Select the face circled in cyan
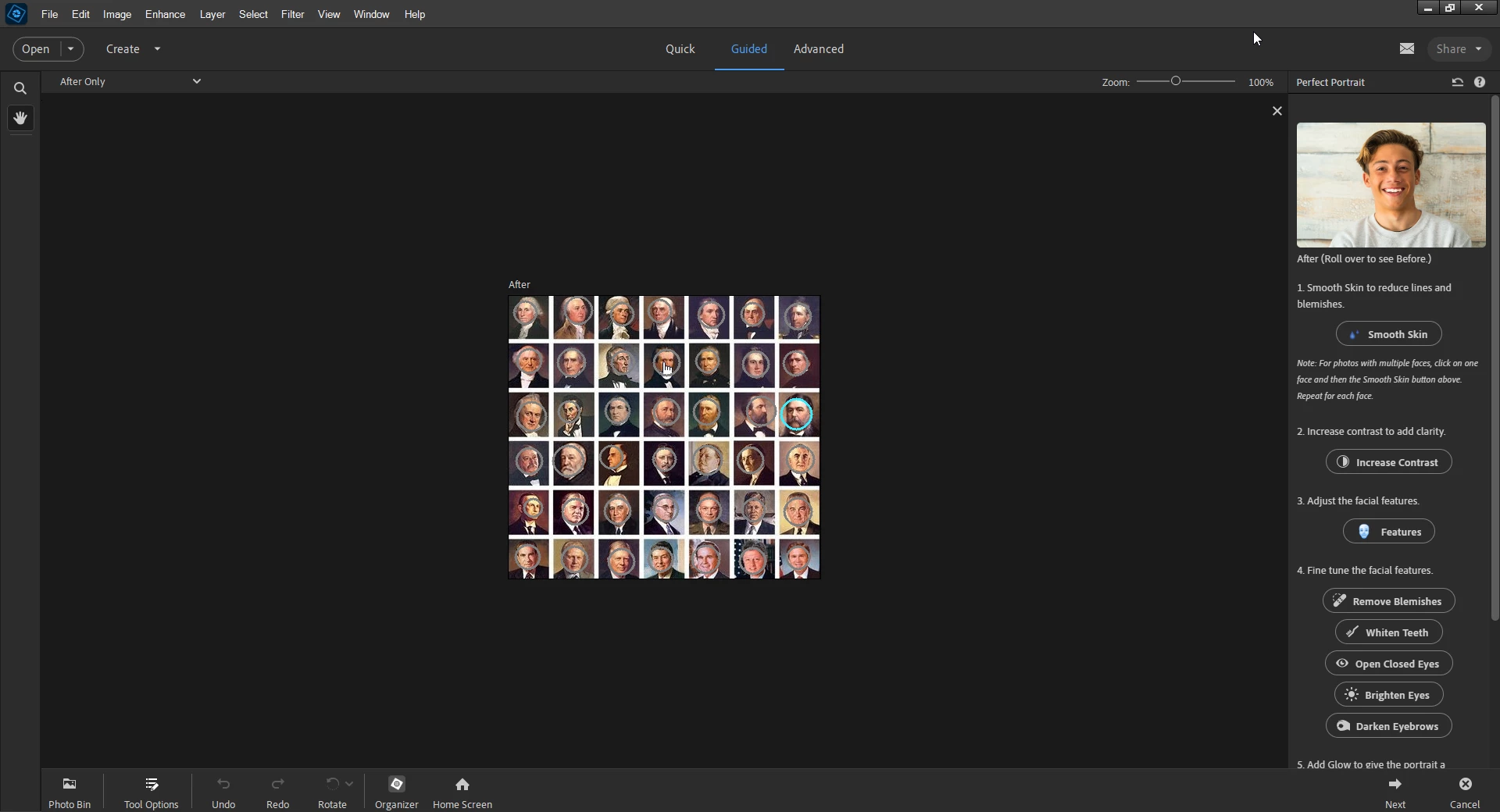Screen dimensions: 1500x812 click(x=797, y=415)
